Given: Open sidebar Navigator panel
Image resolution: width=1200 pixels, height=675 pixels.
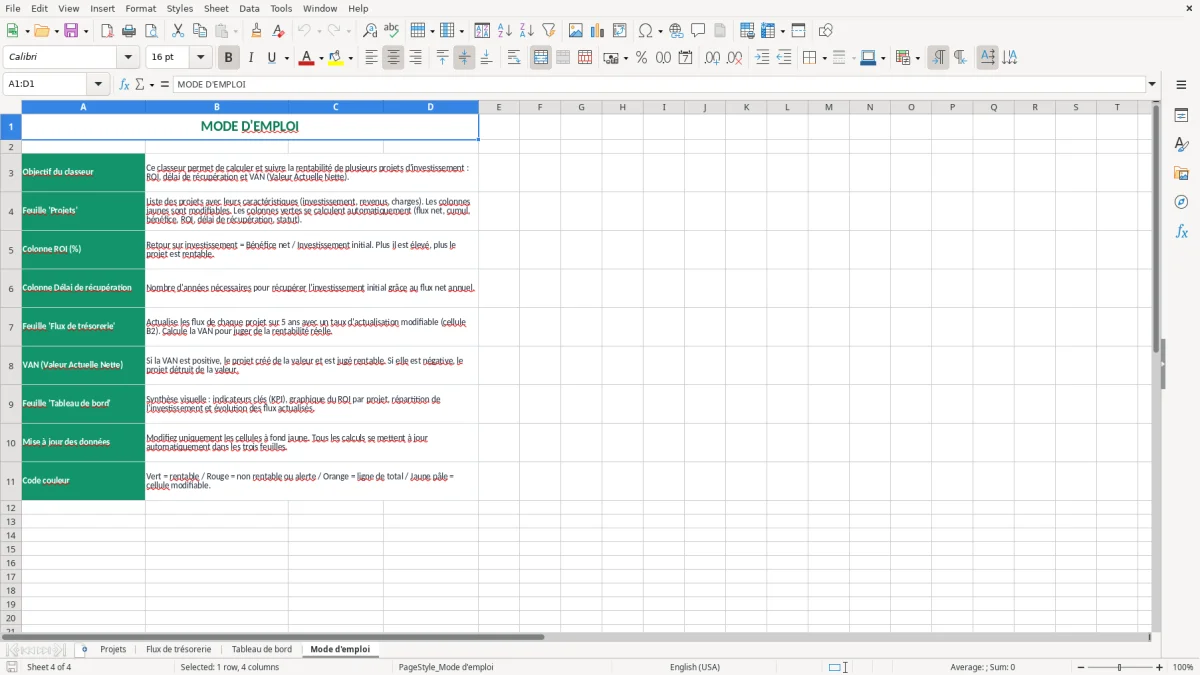Looking at the screenshot, I should [x=1181, y=202].
